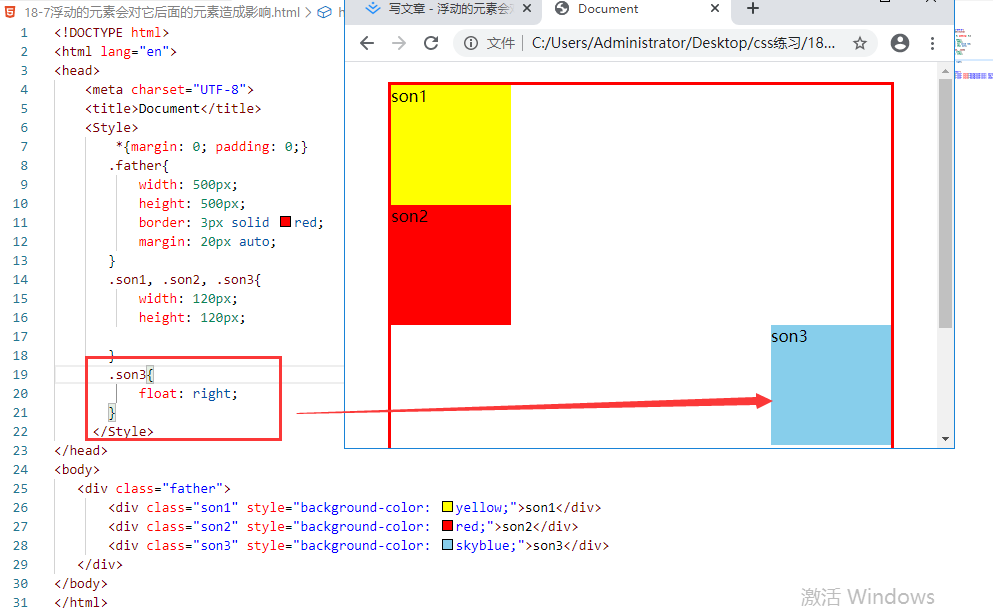Click the '<html lang="en">' line
Image resolution: width=993 pixels, height=611 pixels.
(115, 51)
